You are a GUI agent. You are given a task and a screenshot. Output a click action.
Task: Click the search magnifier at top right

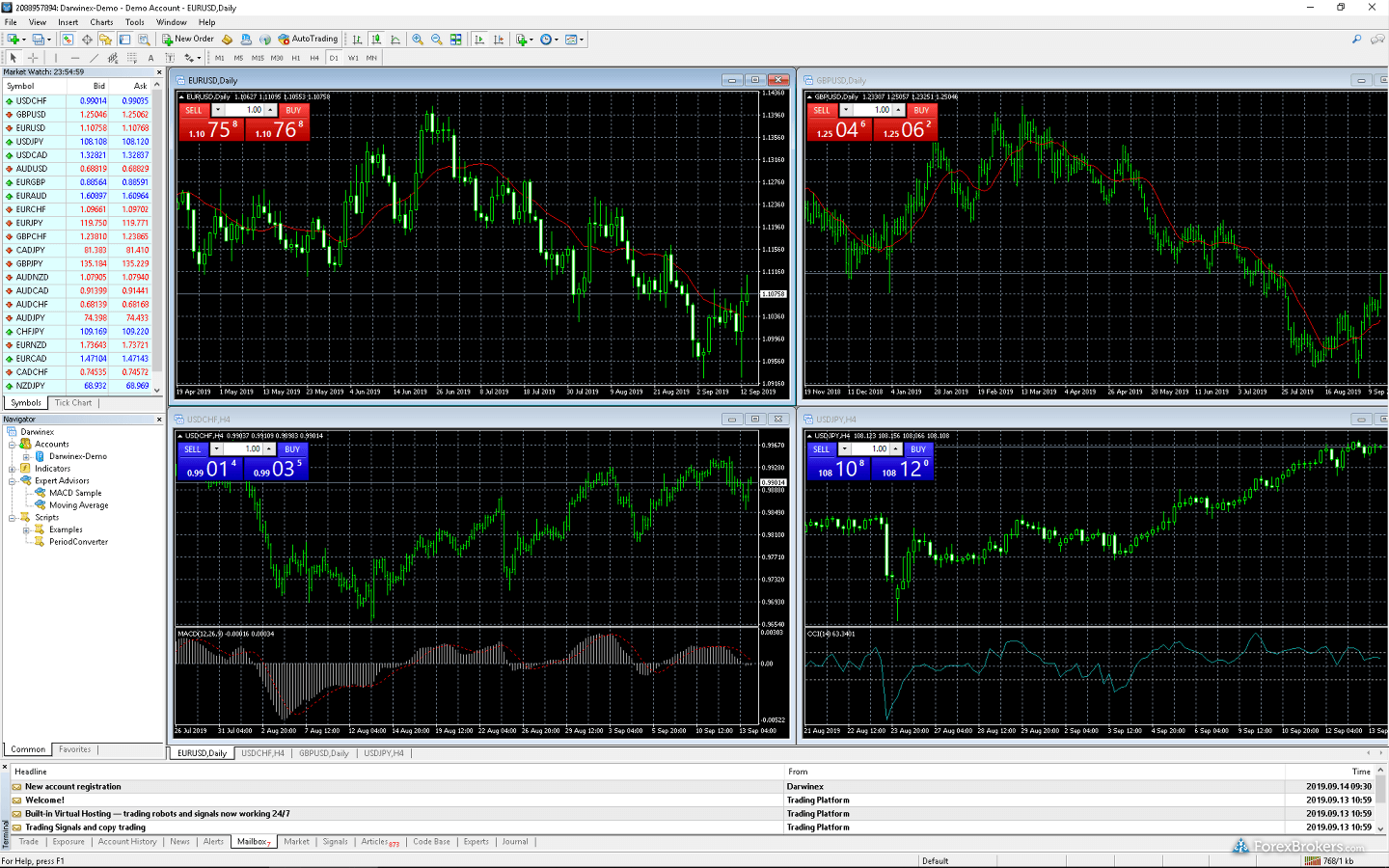[x=1356, y=40]
